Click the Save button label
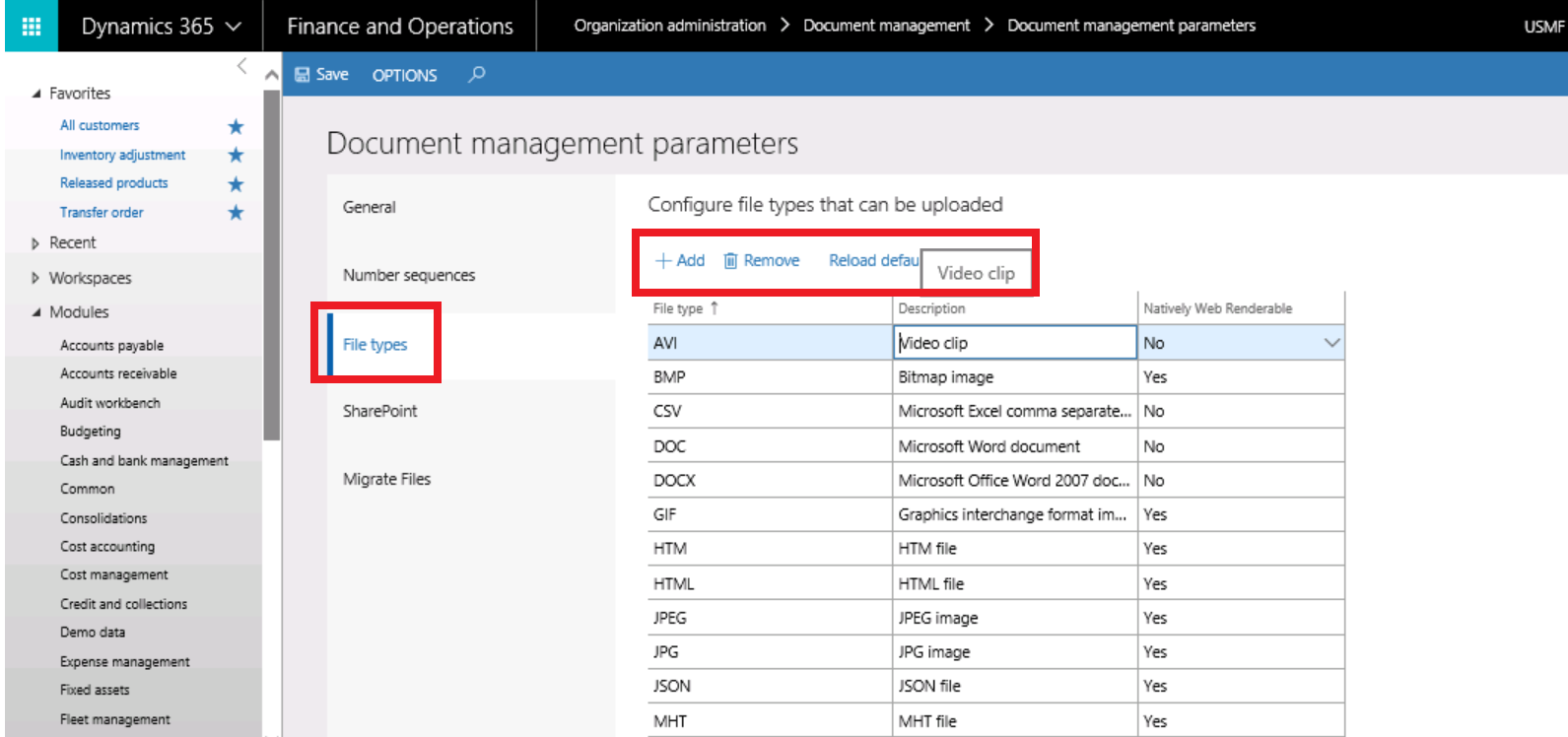Viewport: 1568px width, 737px height. [332, 75]
